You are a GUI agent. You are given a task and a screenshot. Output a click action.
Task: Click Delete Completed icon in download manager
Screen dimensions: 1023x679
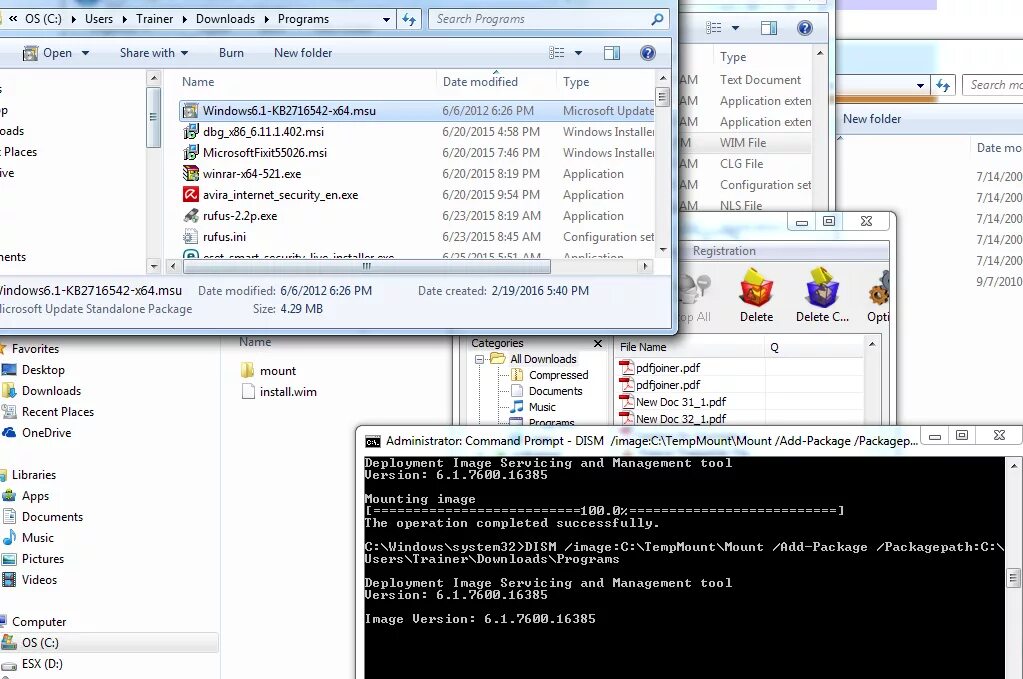[822, 295]
